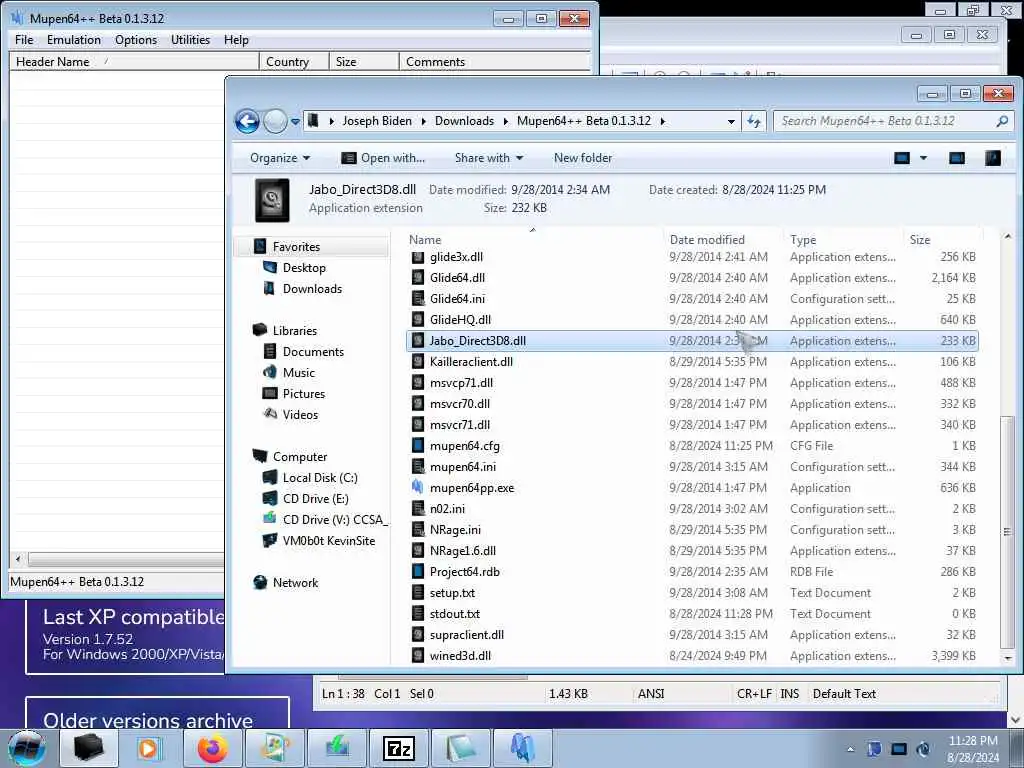This screenshot has height=768, width=1024.
Task: Click the Windows Start button
Action: 27,748
